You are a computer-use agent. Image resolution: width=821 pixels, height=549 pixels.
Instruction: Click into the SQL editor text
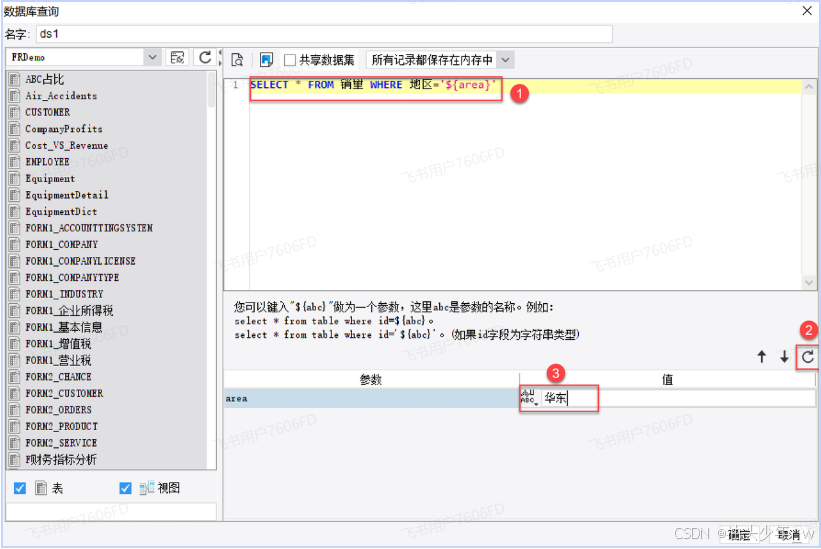pos(373,85)
